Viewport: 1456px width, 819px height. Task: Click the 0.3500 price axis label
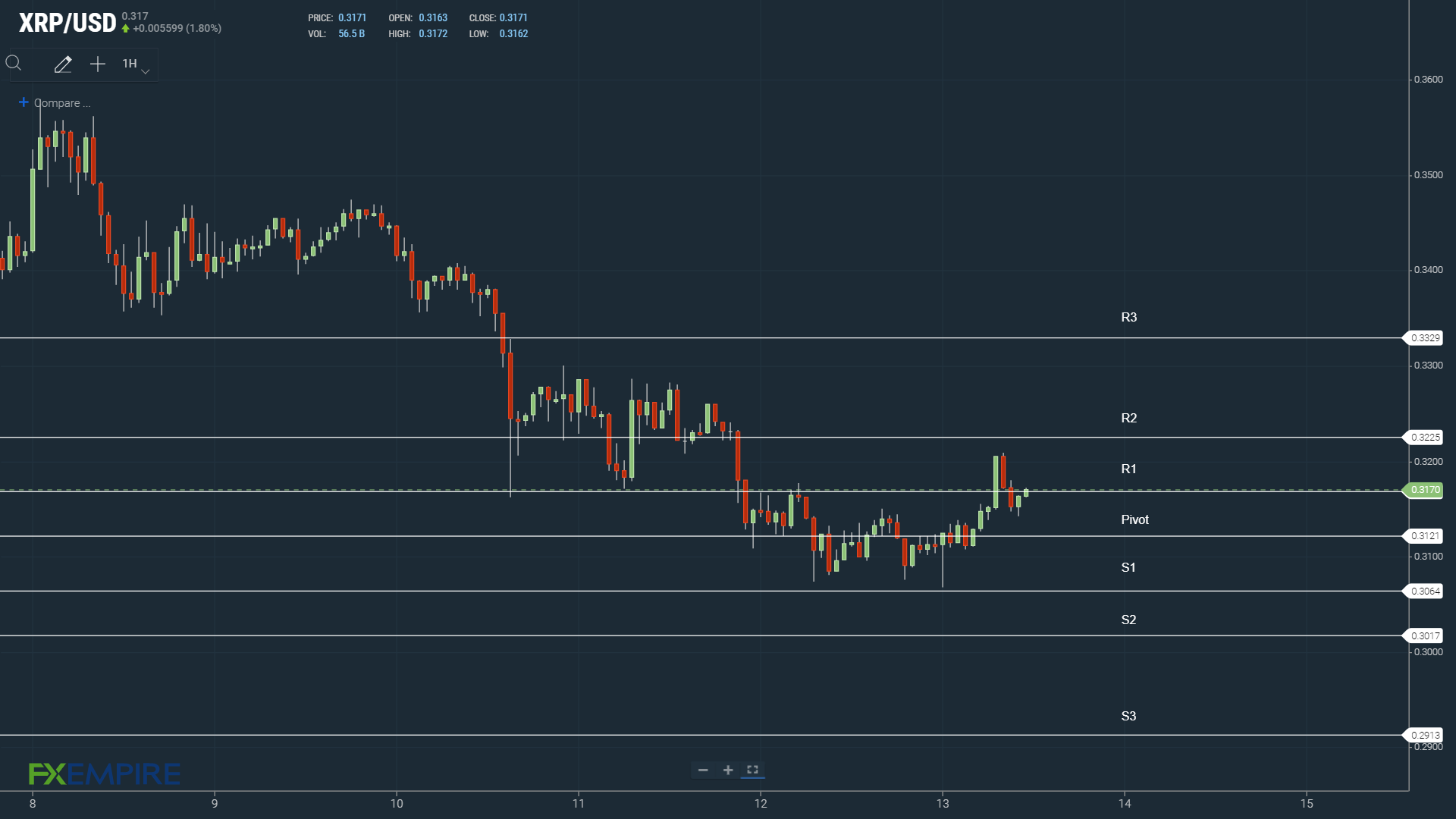pos(1428,175)
